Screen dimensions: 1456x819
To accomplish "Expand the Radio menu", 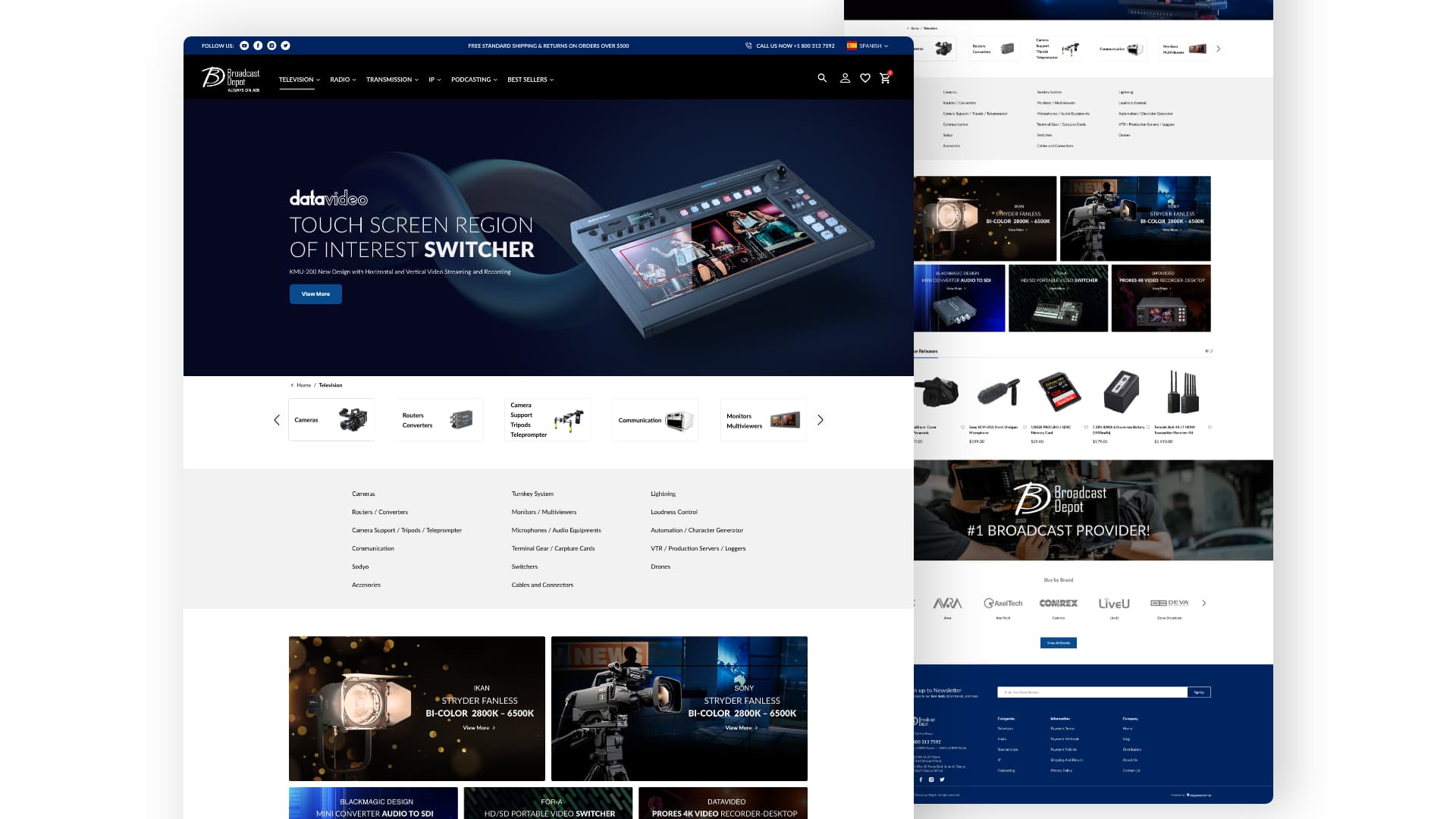I will (343, 80).
